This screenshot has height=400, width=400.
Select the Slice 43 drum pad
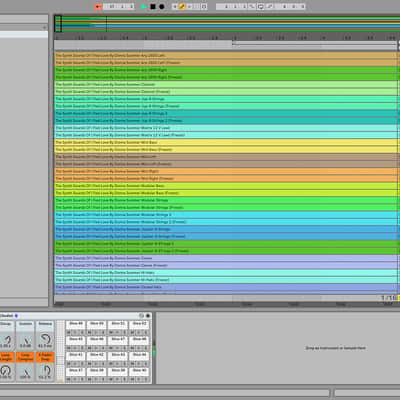[x=118, y=356]
